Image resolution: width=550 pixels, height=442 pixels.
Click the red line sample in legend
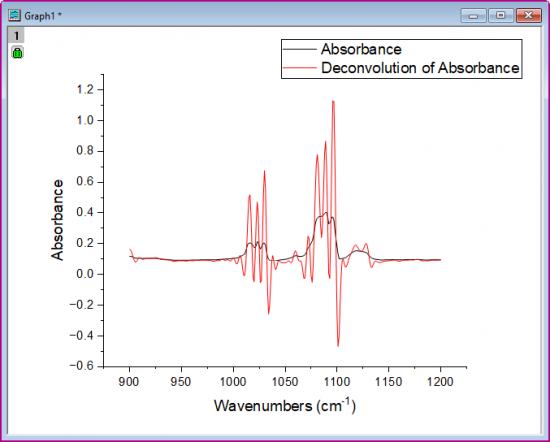300,68
